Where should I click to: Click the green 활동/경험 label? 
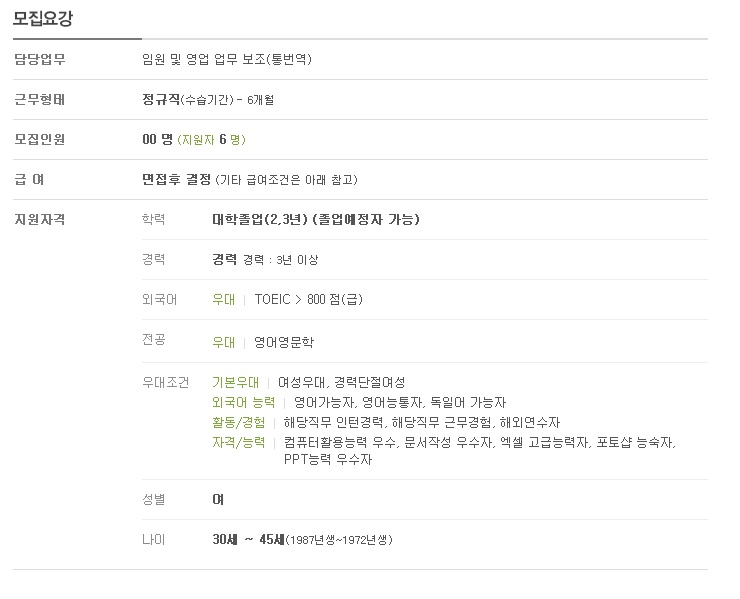(240, 422)
